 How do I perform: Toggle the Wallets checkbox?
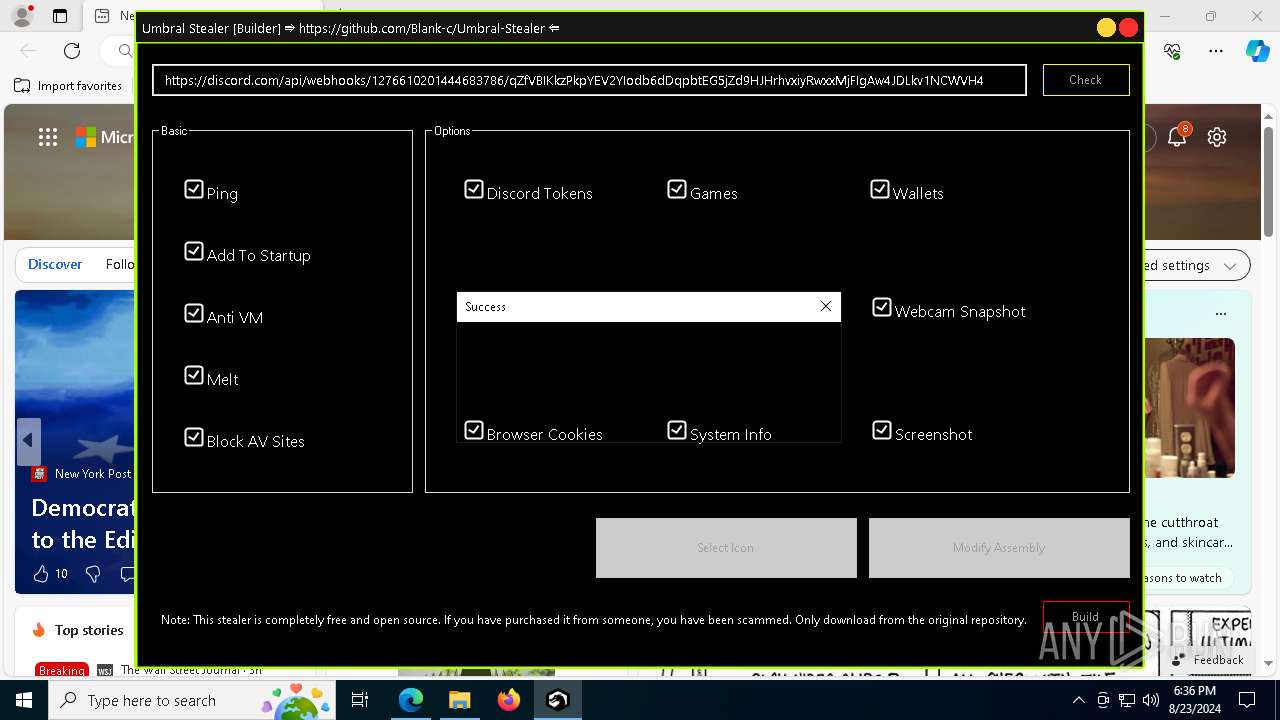pos(880,189)
